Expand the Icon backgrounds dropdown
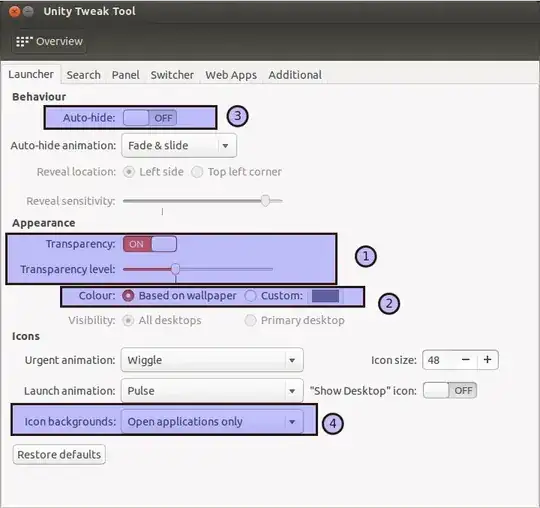Viewport: 540px width, 508px height. [x=212, y=422]
